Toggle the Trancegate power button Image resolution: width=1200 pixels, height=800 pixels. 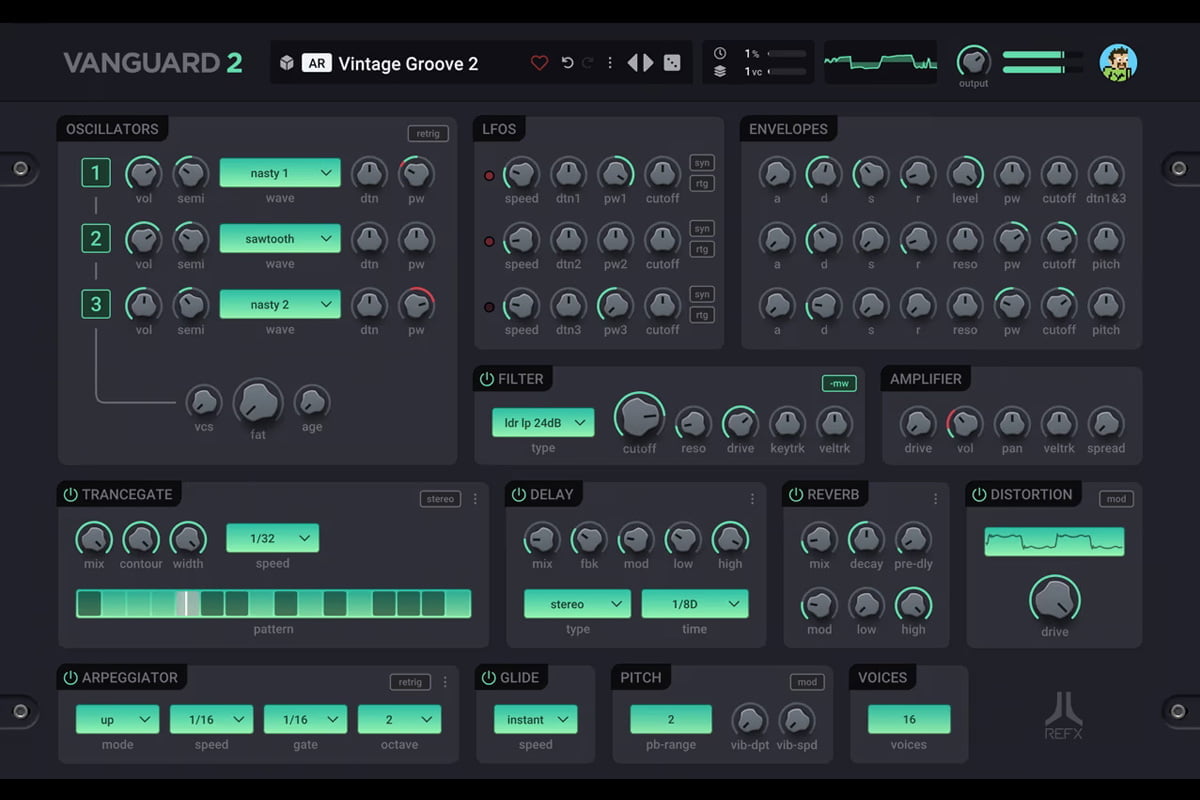pyautogui.click(x=70, y=495)
